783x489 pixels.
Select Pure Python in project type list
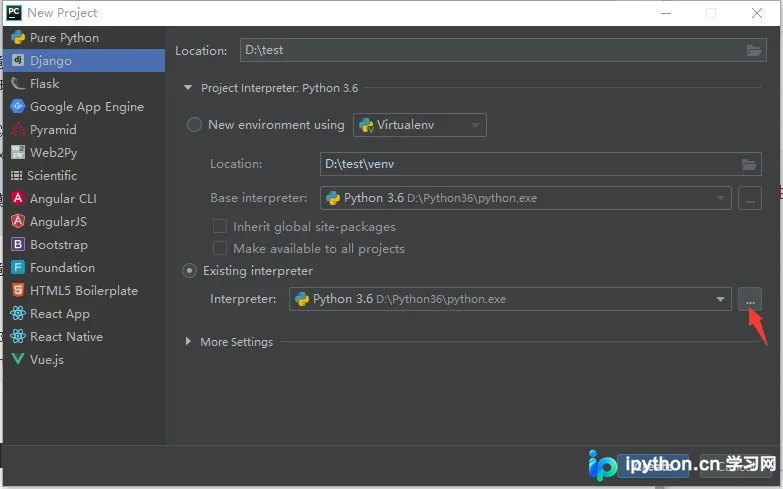tap(84, 37)
